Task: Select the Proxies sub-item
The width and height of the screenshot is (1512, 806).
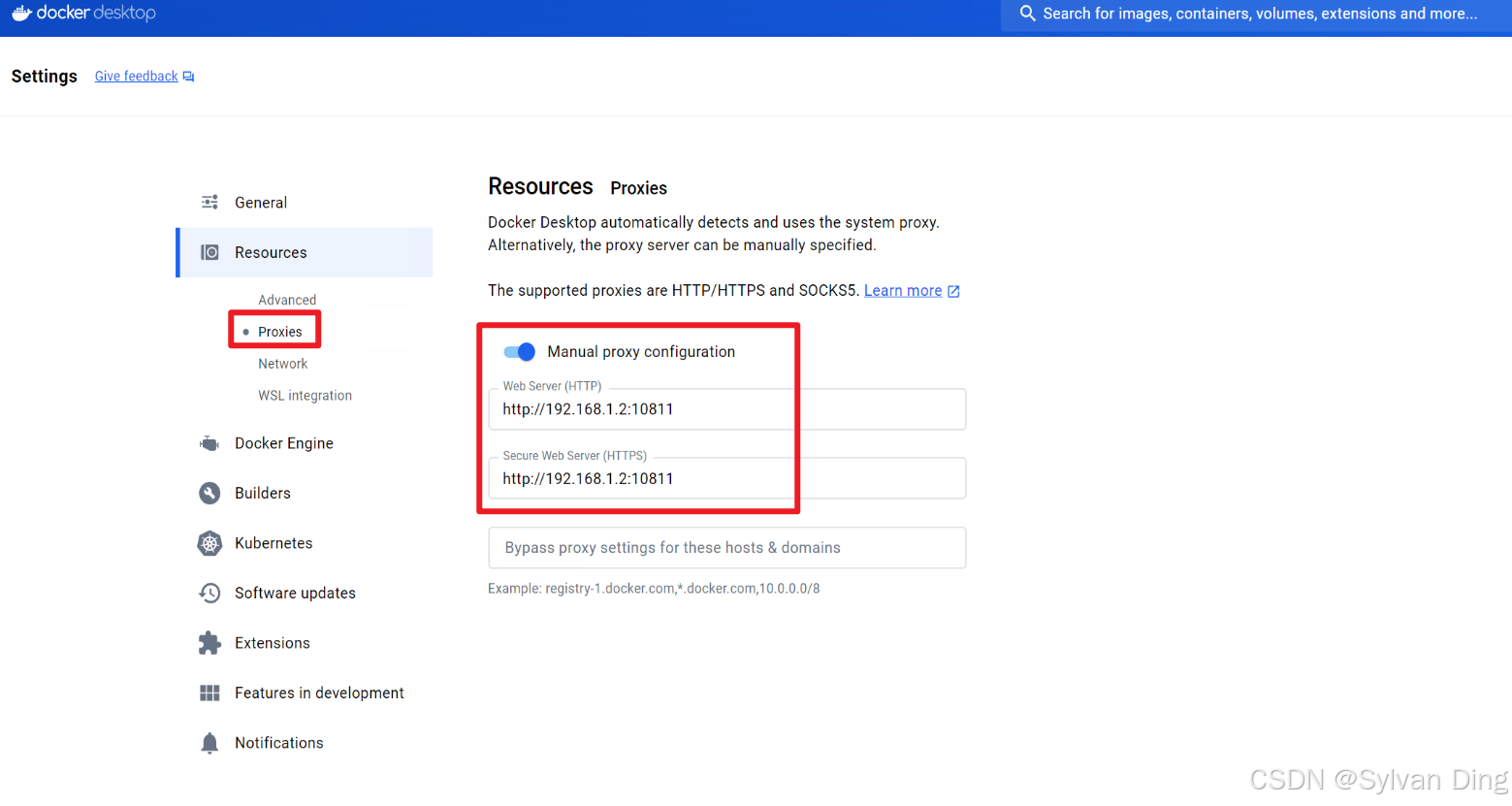Action: pyautogui.click(x=279, y=332)
